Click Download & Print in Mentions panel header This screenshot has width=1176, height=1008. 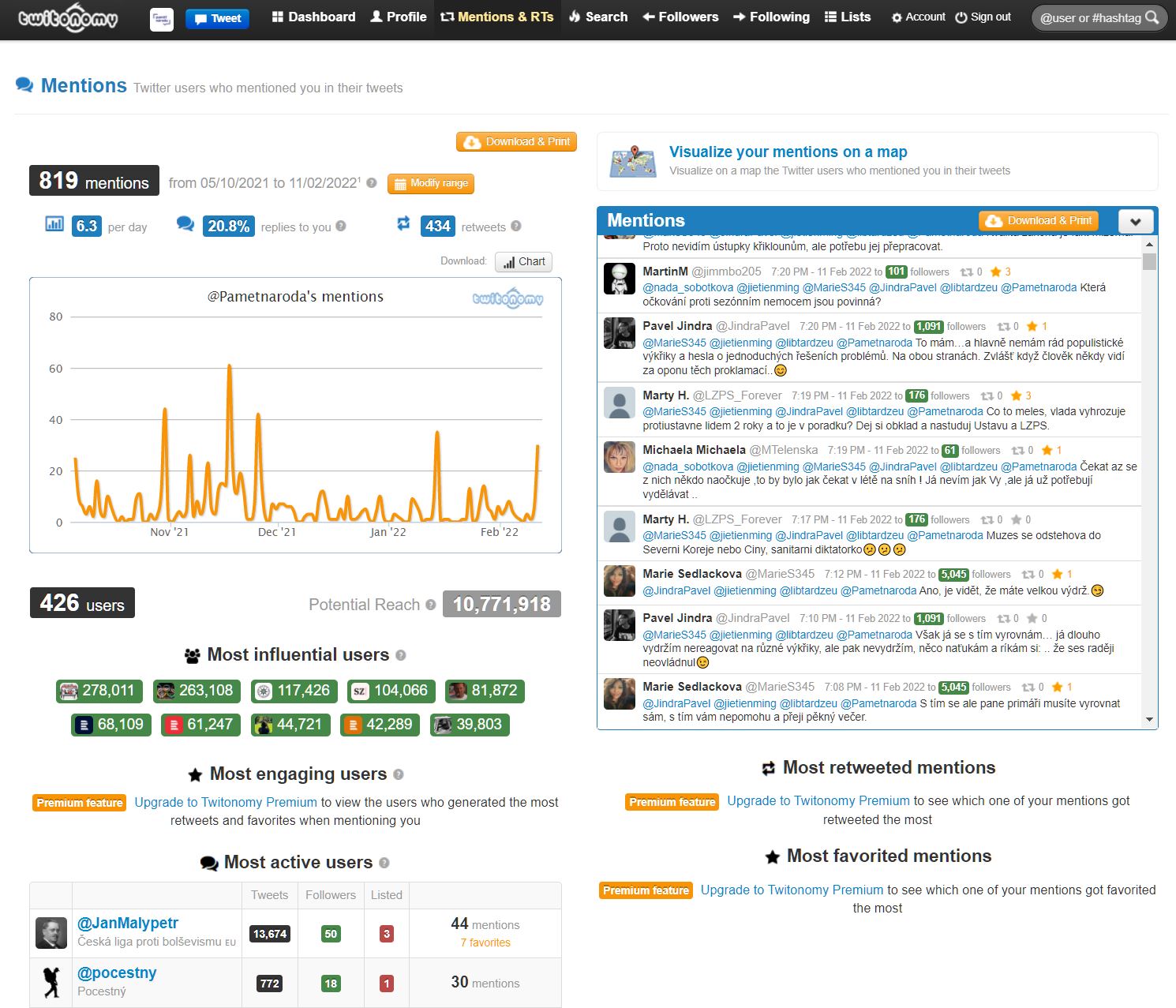(1039, 221)
